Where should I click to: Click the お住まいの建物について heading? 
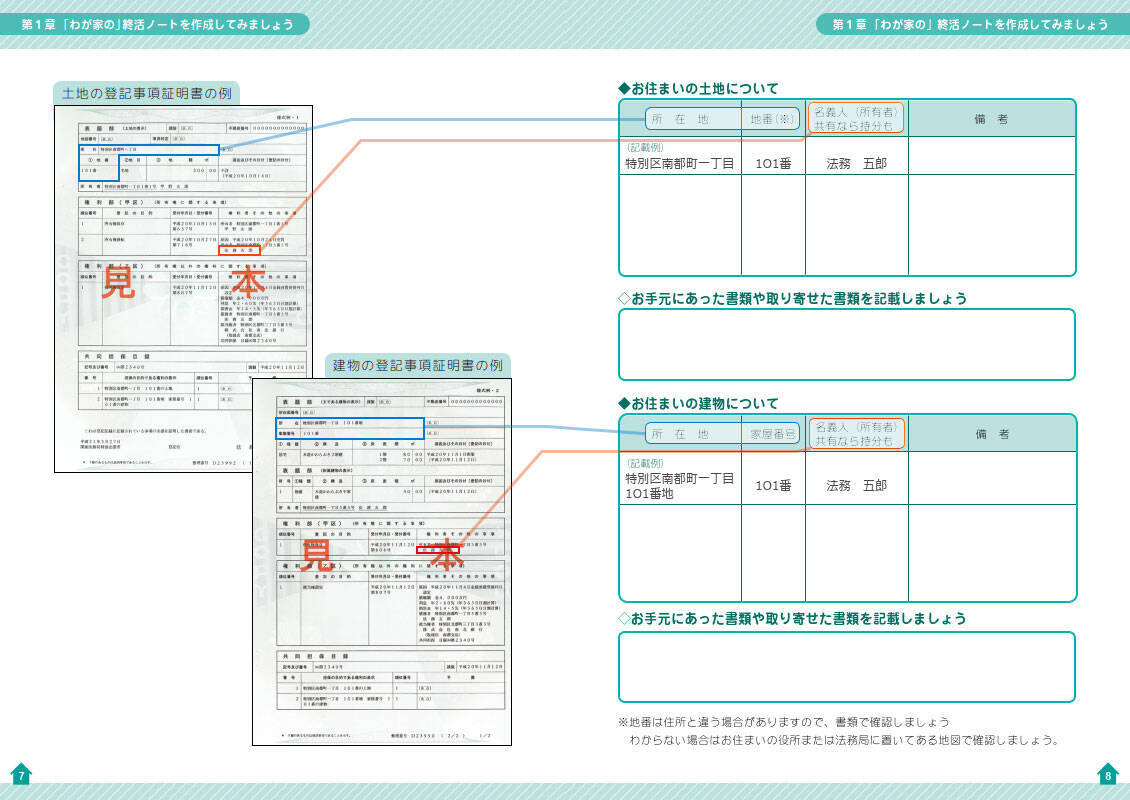[x=698, y=403]
